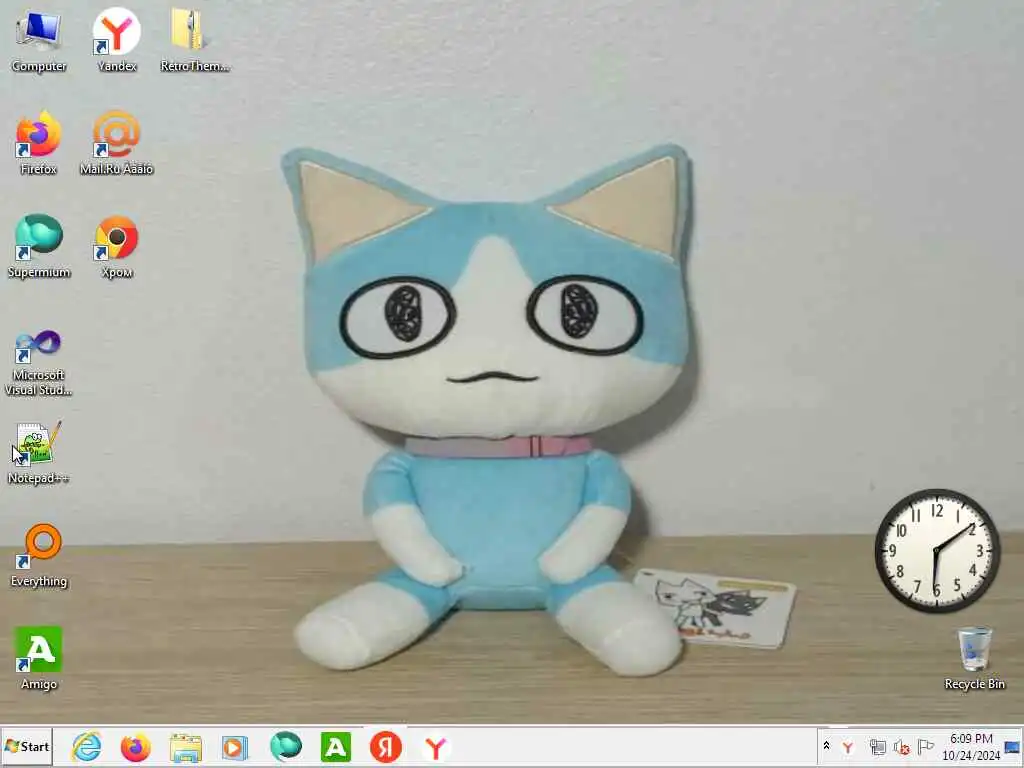Launch Amigo browser from the taskbar

click(336, 747)
